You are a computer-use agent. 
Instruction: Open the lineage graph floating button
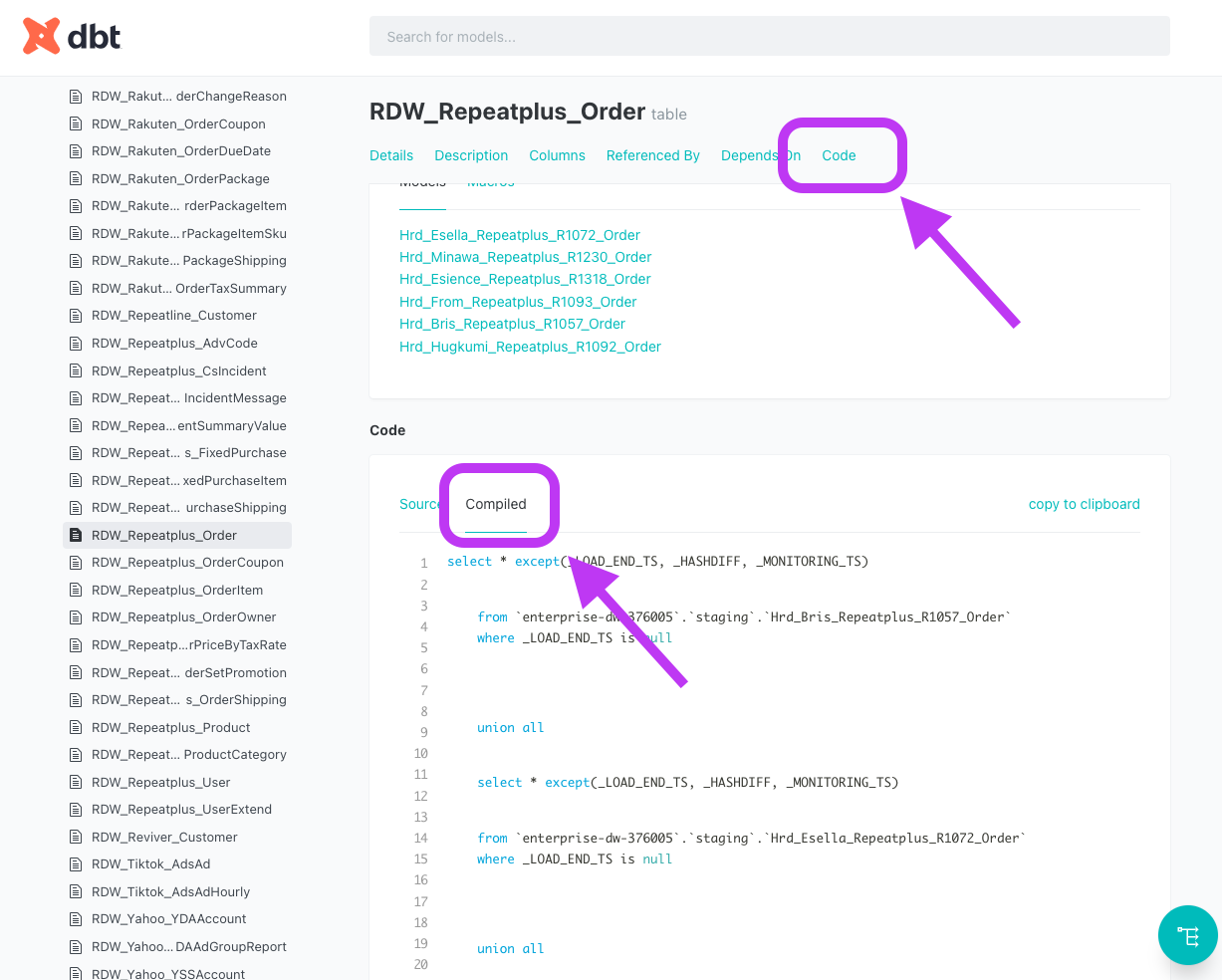[x=1187, y=935]
